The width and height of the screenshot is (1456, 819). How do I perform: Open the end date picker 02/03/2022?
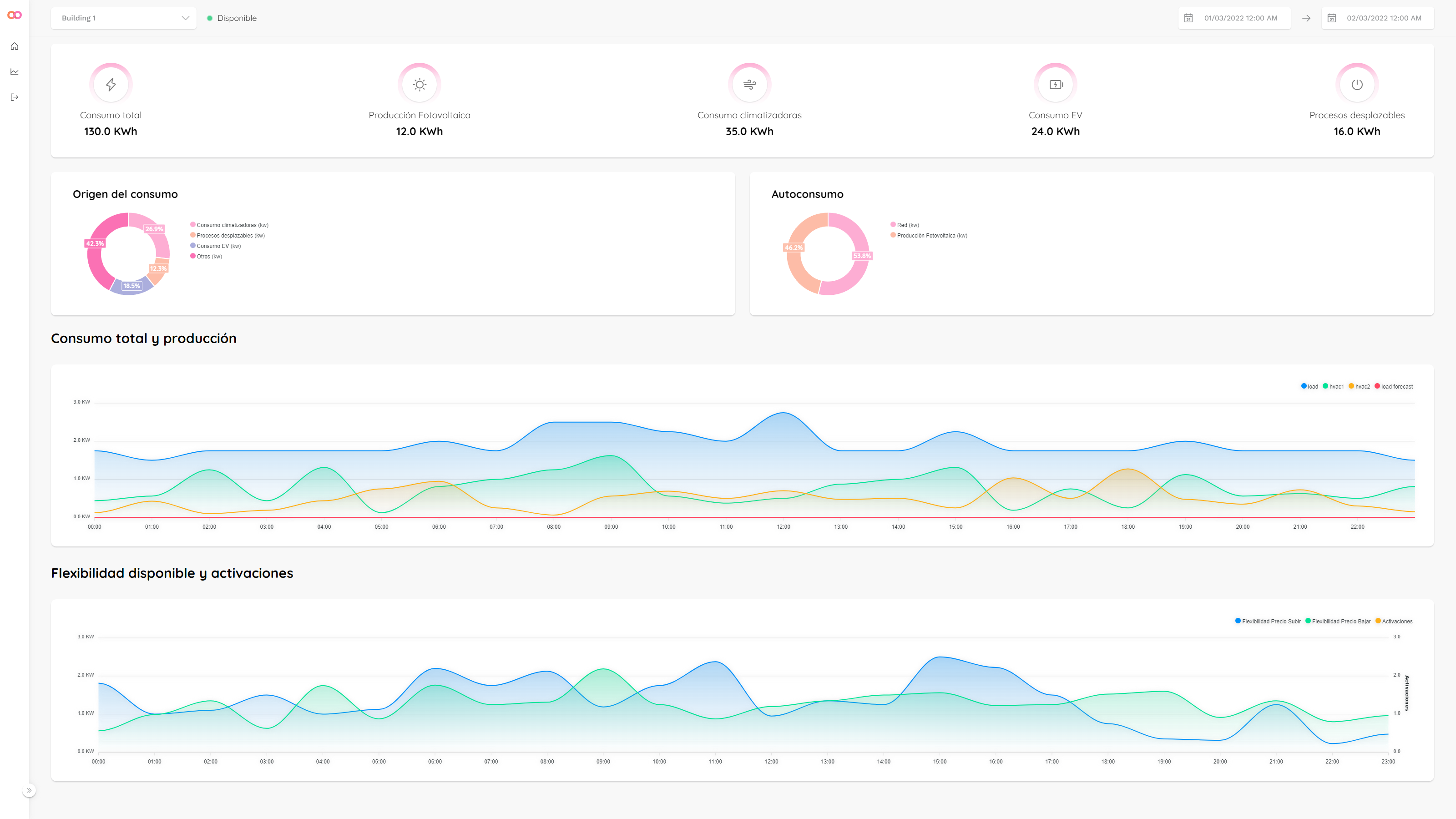coord(1383,18)
